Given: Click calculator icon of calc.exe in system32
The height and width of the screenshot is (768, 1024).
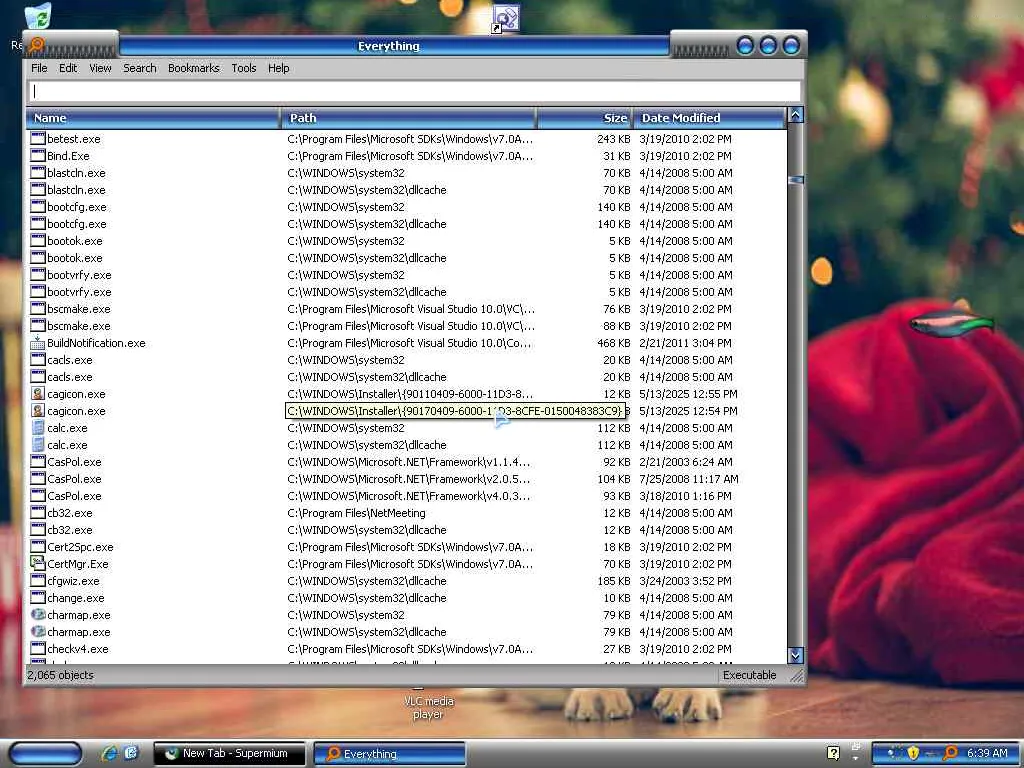Looking at the screenshot, I should 38,428.
